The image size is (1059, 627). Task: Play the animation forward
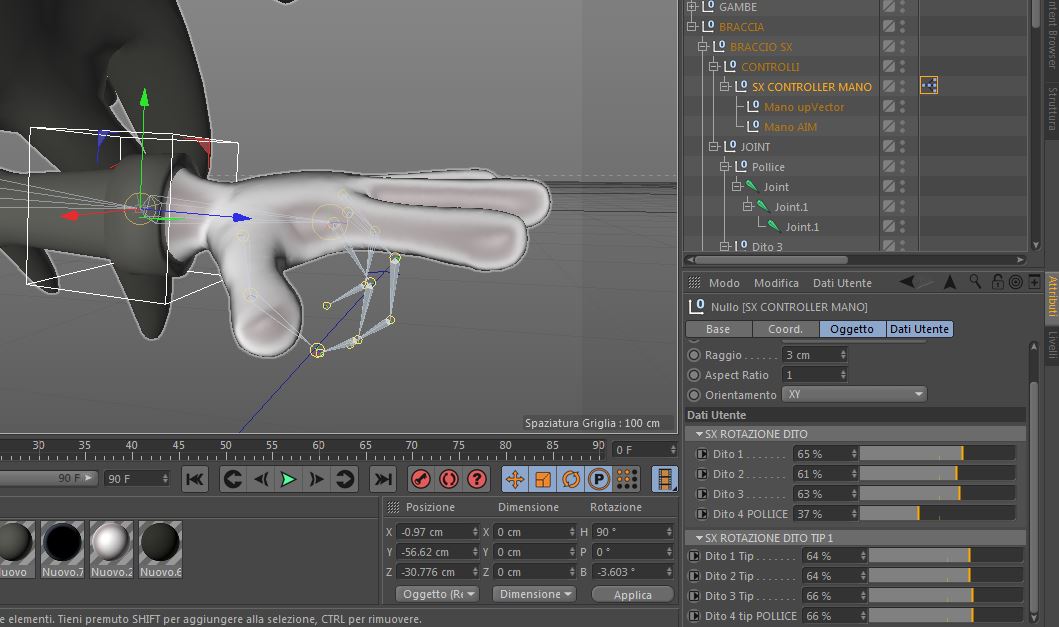point(288,480)
